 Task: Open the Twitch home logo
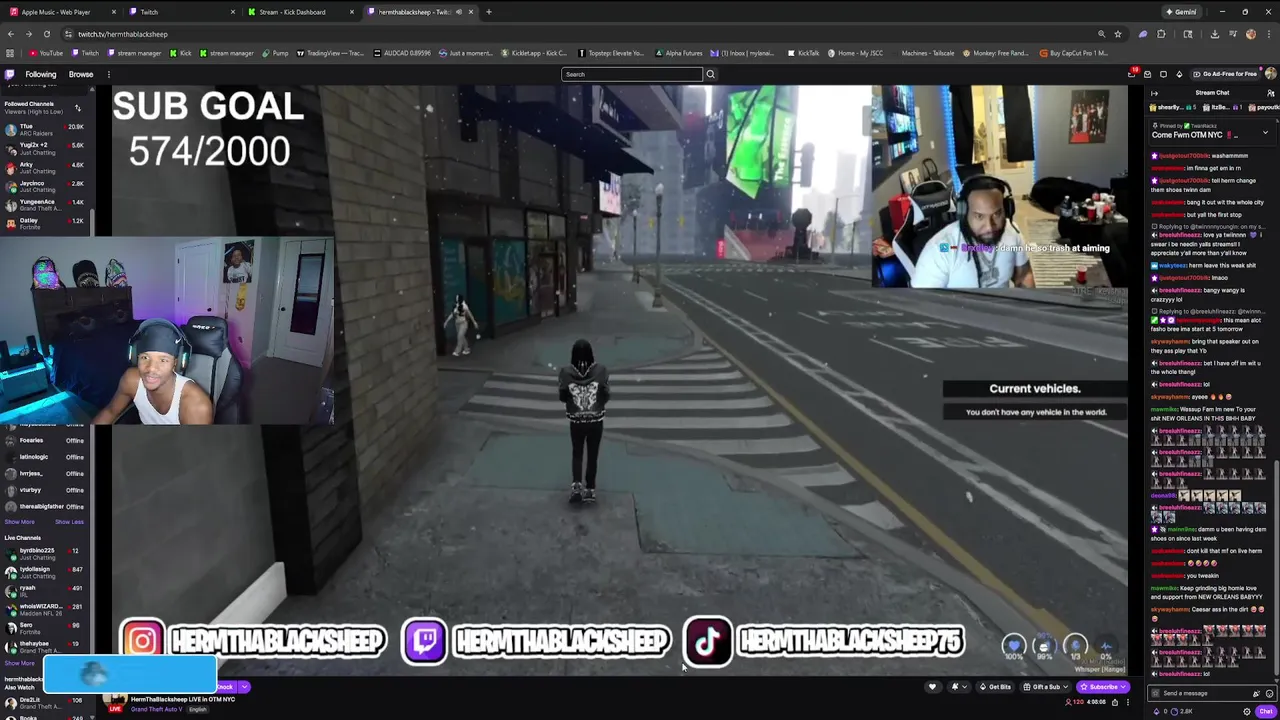click(x=9, y=74)
